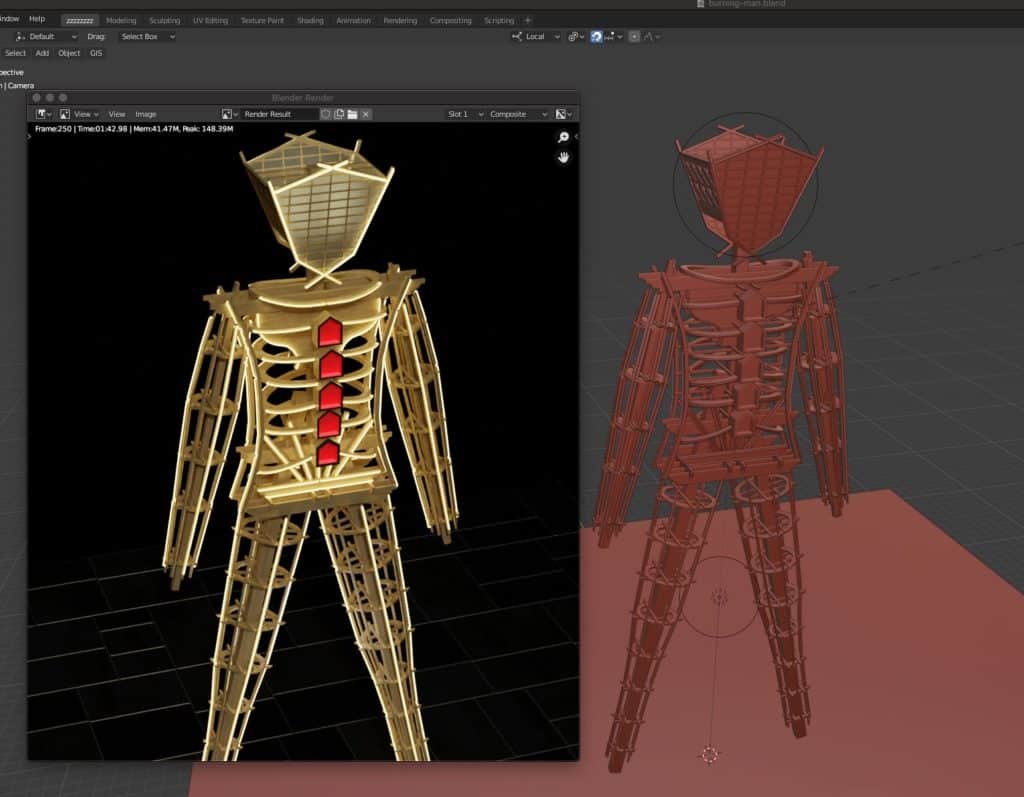The image size is (1024, 797).
Task: Click the open image folder icon
Action: tap(352, 114)
